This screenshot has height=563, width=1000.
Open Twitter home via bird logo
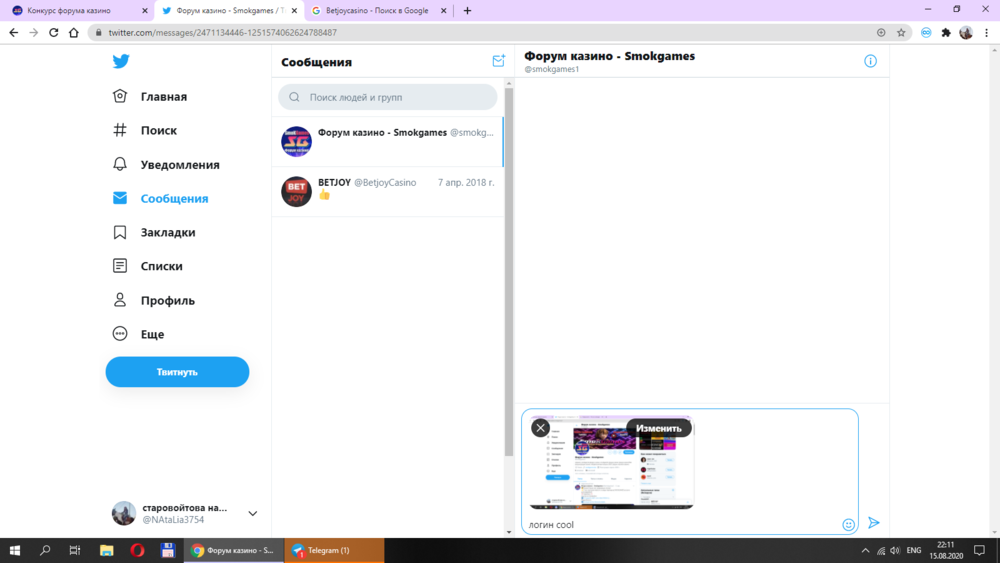tap(121, 61)
